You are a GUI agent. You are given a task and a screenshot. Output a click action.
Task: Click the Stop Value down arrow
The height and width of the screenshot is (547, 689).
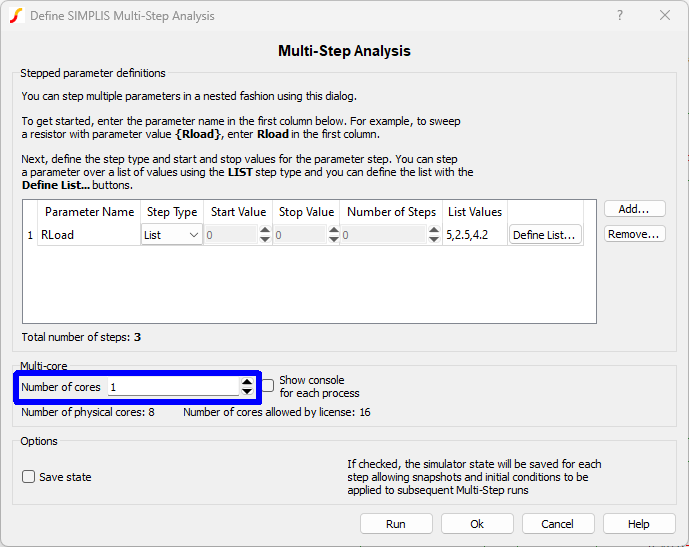(333, 240)
